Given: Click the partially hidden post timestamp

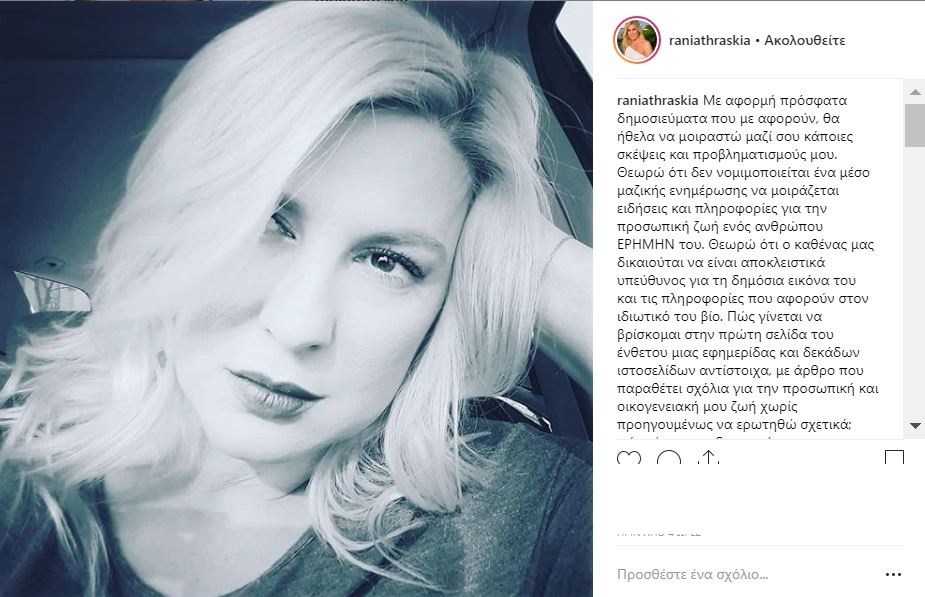Looking at the screenshot, I should coord(659,533).
